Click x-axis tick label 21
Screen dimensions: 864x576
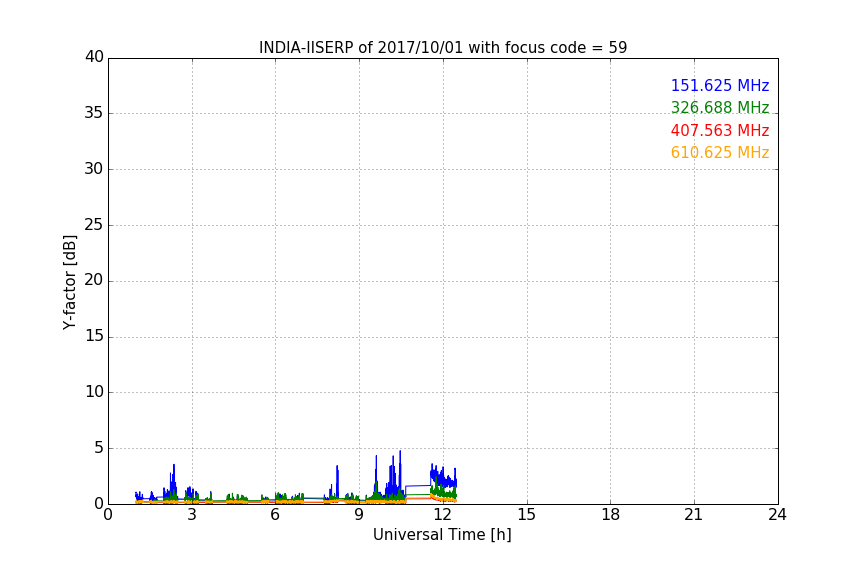click(694, 515)
